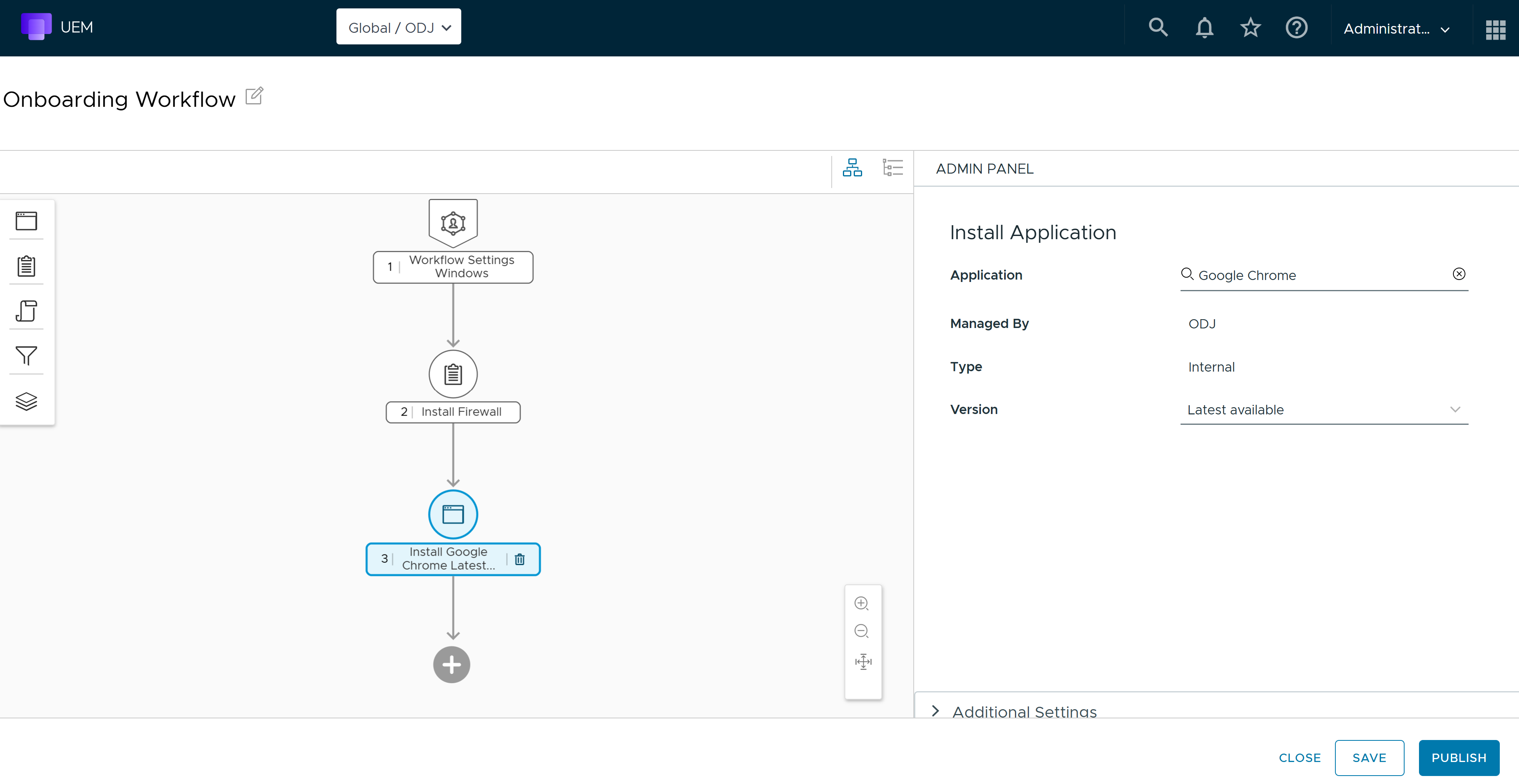Select step 2 Install Firewall label
Screen dimensions: 1519x784
coord(453,412)
